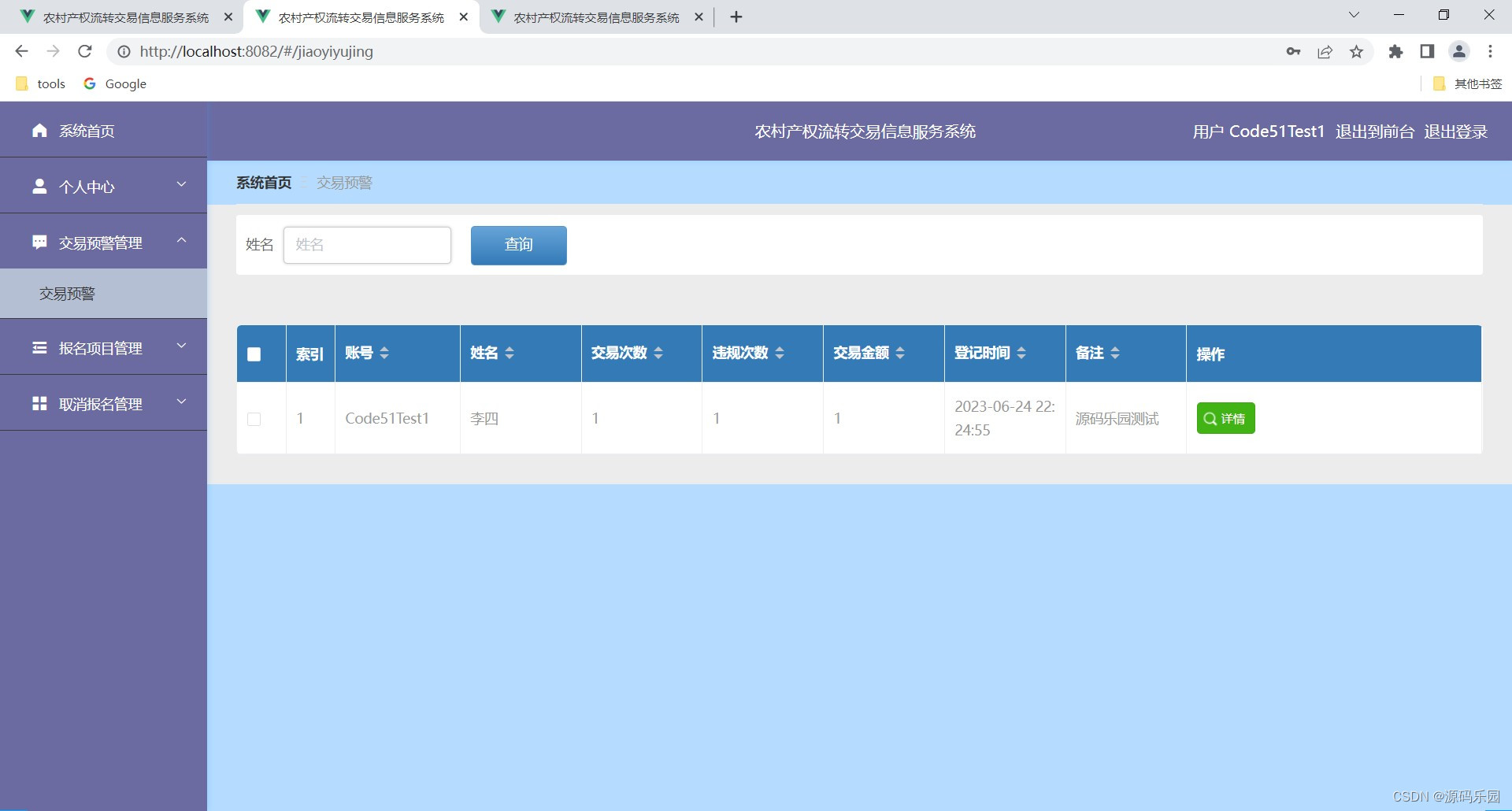
Task: Click the list icon beside 报名项目管理
Action: [39, 347]
